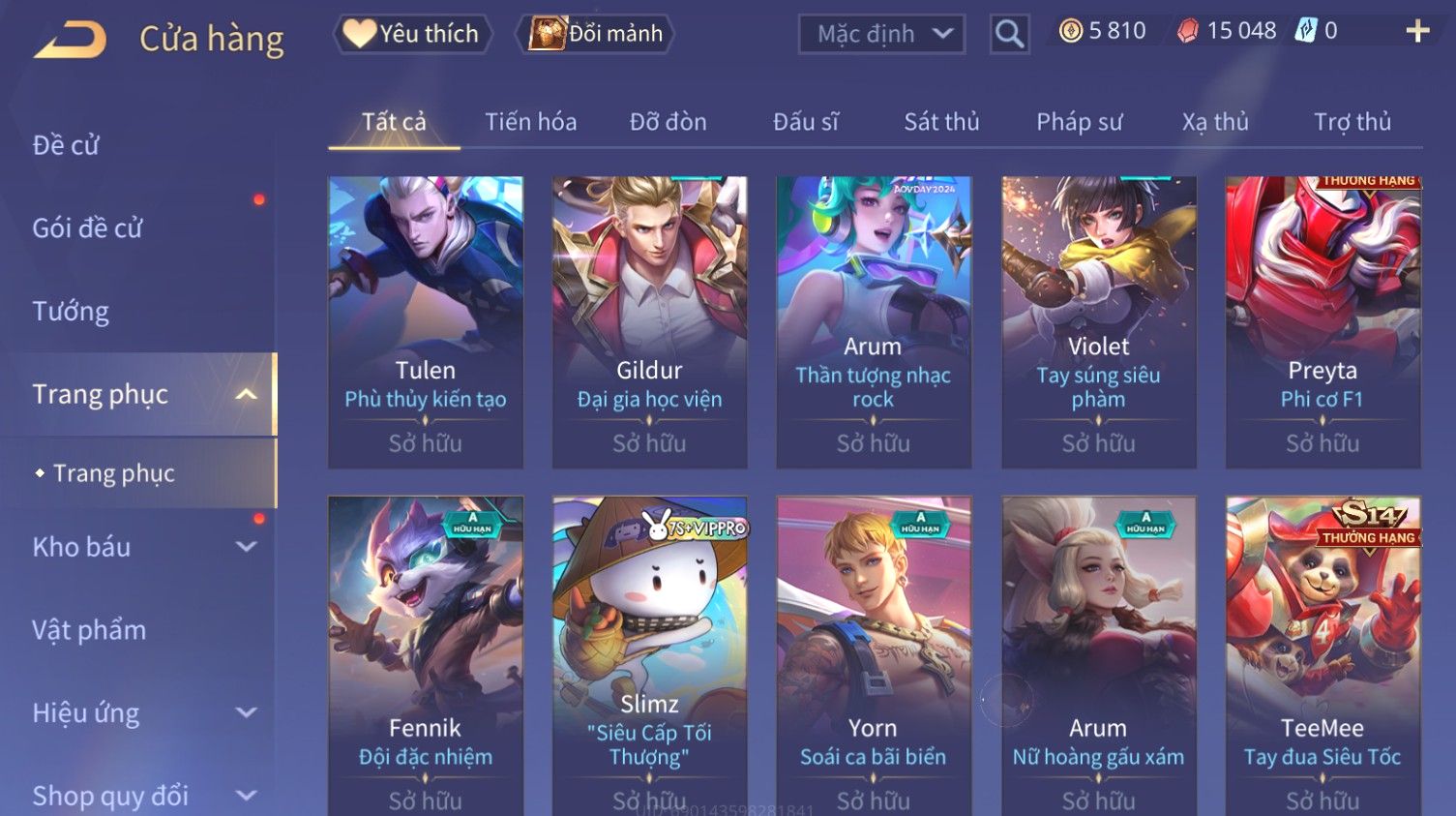Viewport: 1456px width, 816px height.
Task: Select the Sát thủ tab
Action: [941, 122]
